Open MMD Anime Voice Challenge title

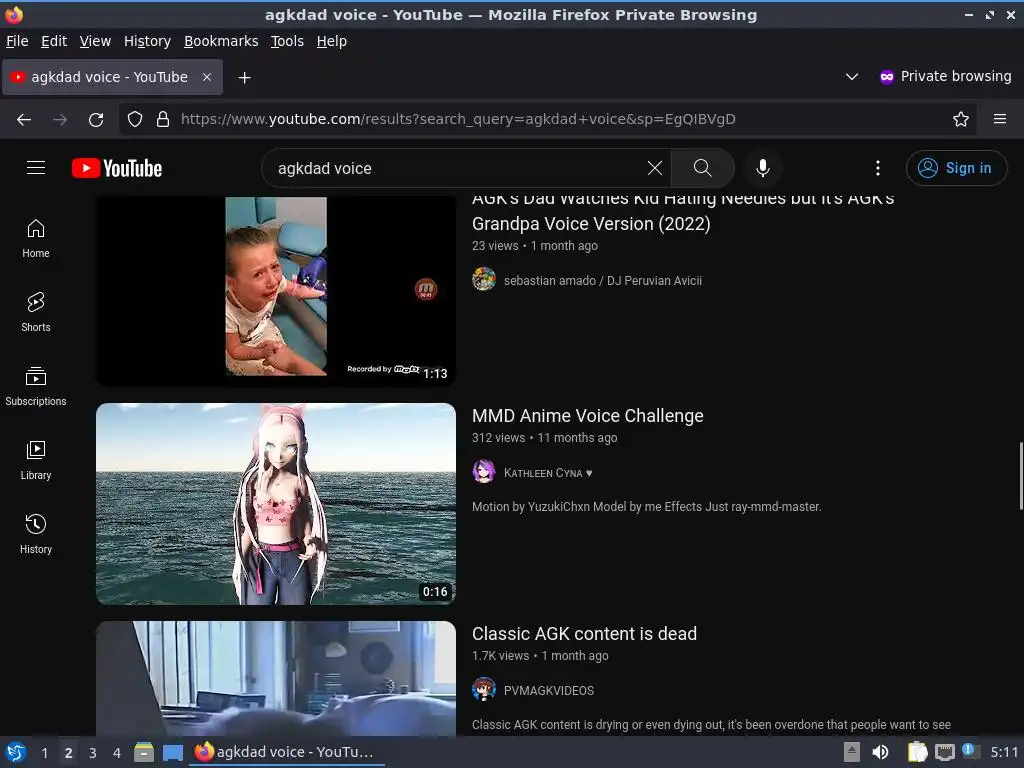(x=588, y=415)
